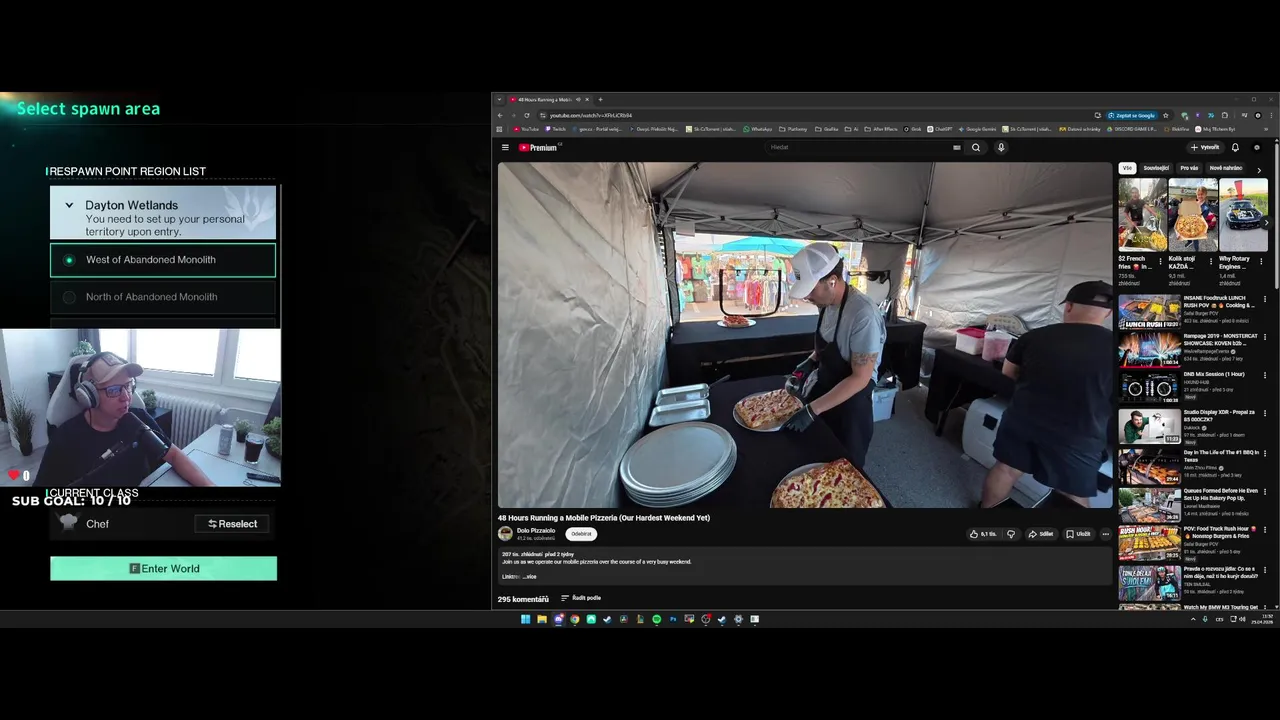The image size is (1280, 720).
Task: Bookmark the page with the star icon
Action: pos(1165,115)
